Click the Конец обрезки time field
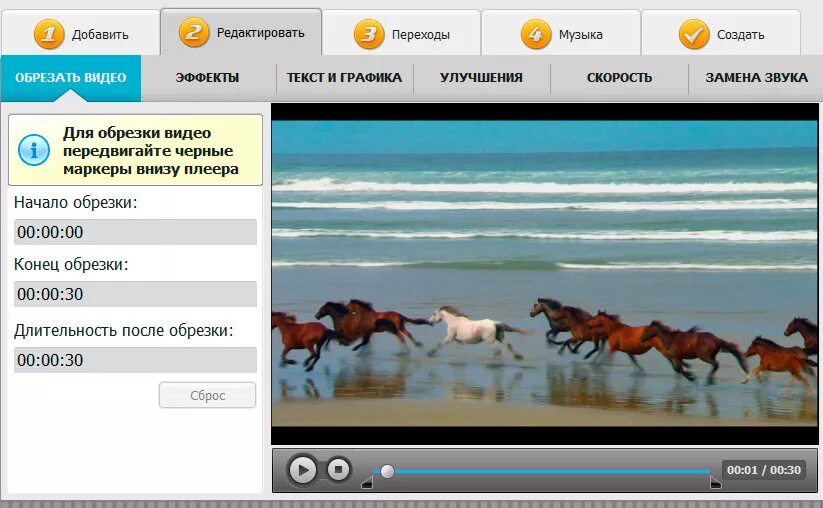 tap(135, 294)
